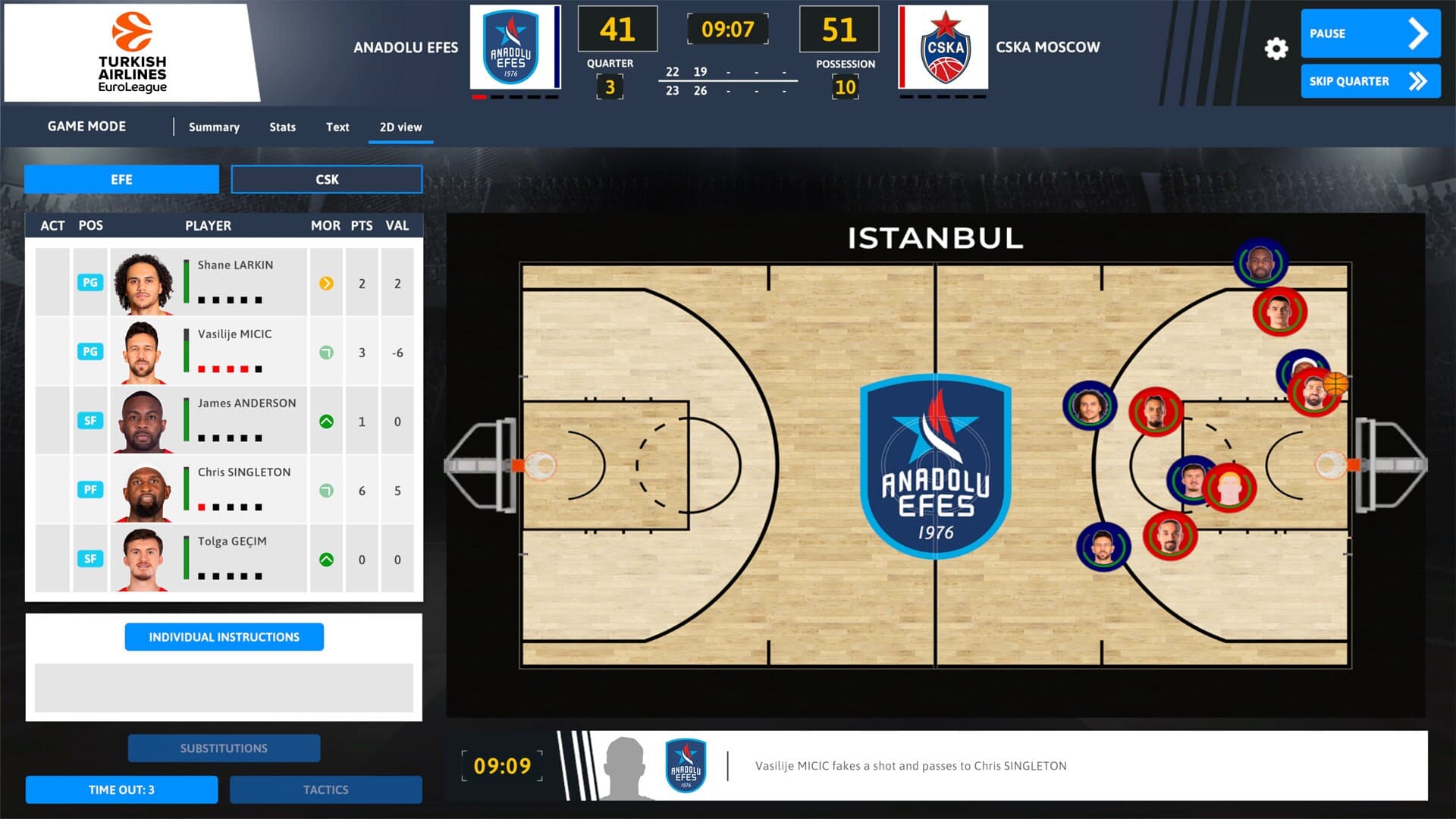Pause the match simulation

(1370, 33)
